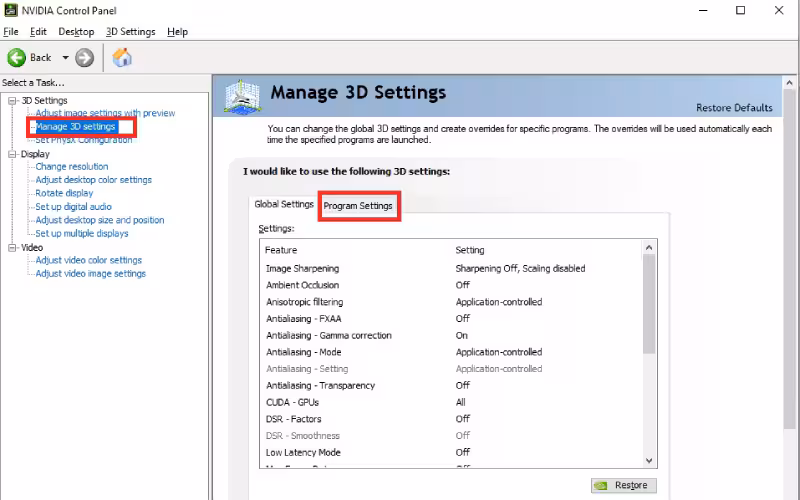The image size is (800, 500).
Task: Click the 'Sharpening Off, Scaling disabled' setting value
Action: [x=520, y=268]
